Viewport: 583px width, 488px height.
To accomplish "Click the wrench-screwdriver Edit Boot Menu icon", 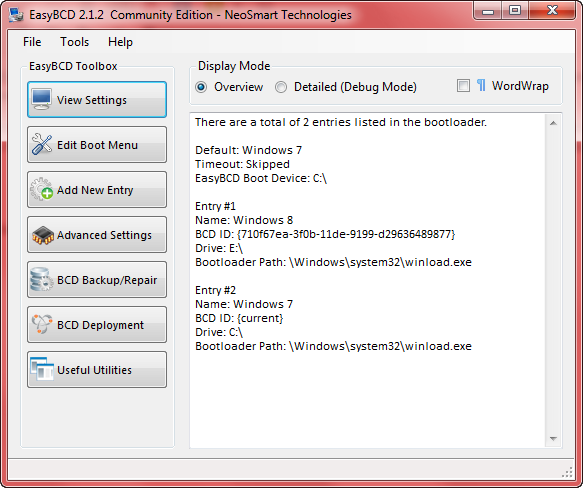I will click(42, 144).
